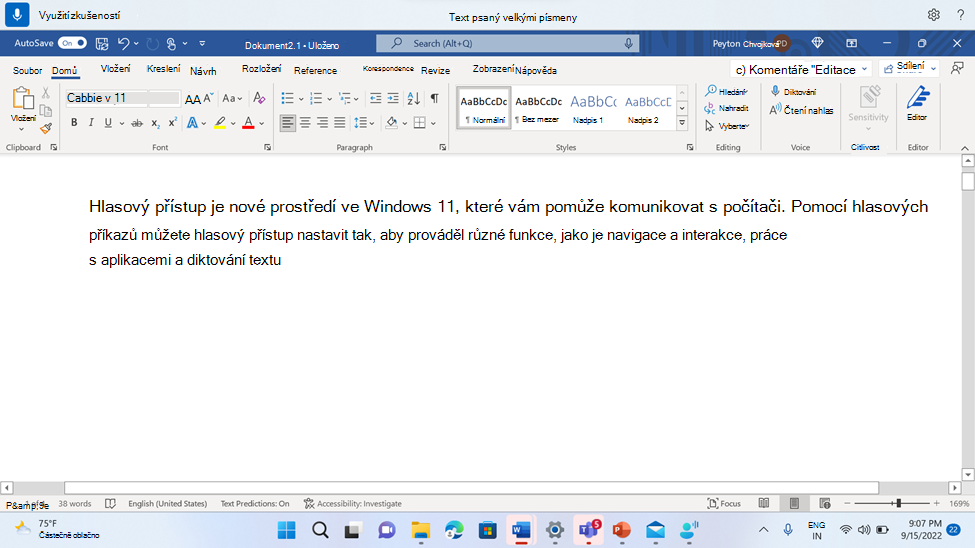Click the voice access microphone icon
The width and height of the screenshot is (975, 548).
pyautogui.click(x=17, y=14)
